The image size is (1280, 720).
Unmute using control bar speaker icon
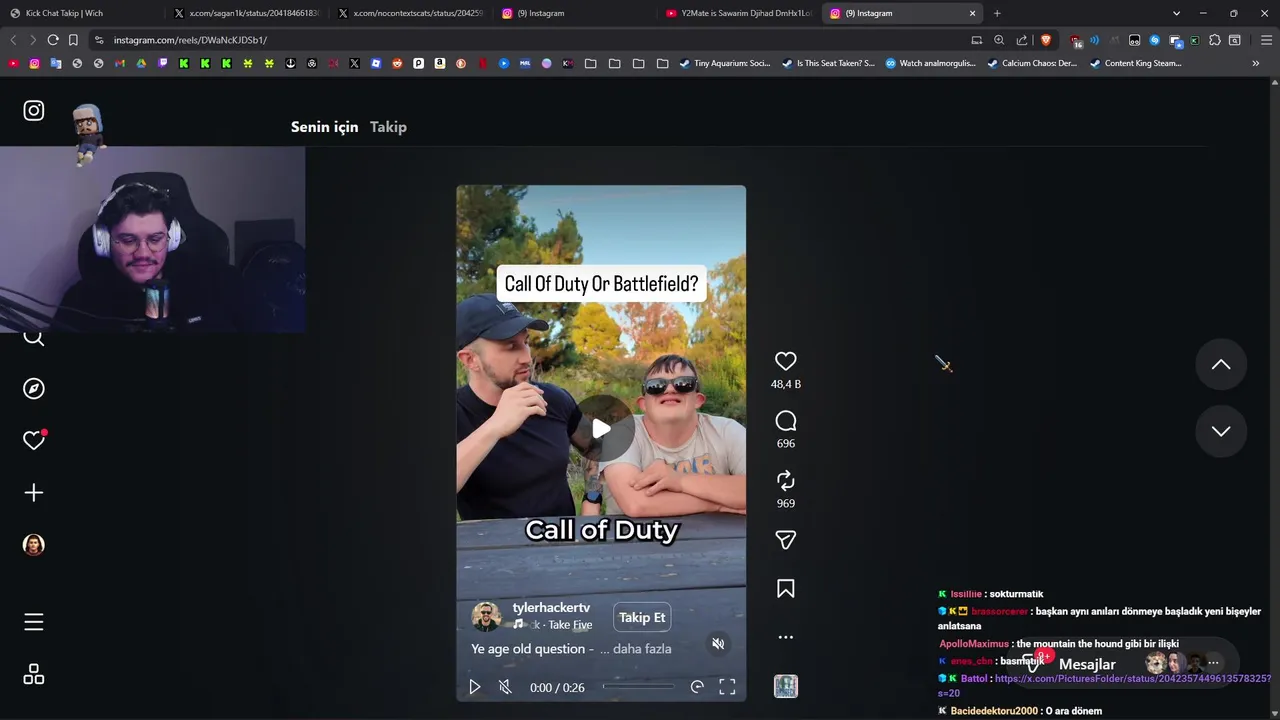click(505, 687)
